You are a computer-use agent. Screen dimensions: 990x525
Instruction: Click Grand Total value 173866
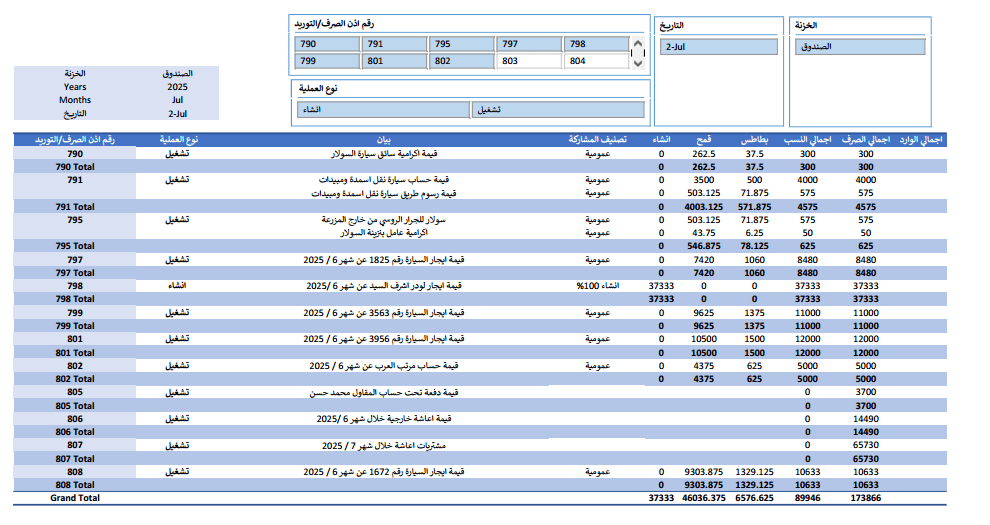[866, 498]
